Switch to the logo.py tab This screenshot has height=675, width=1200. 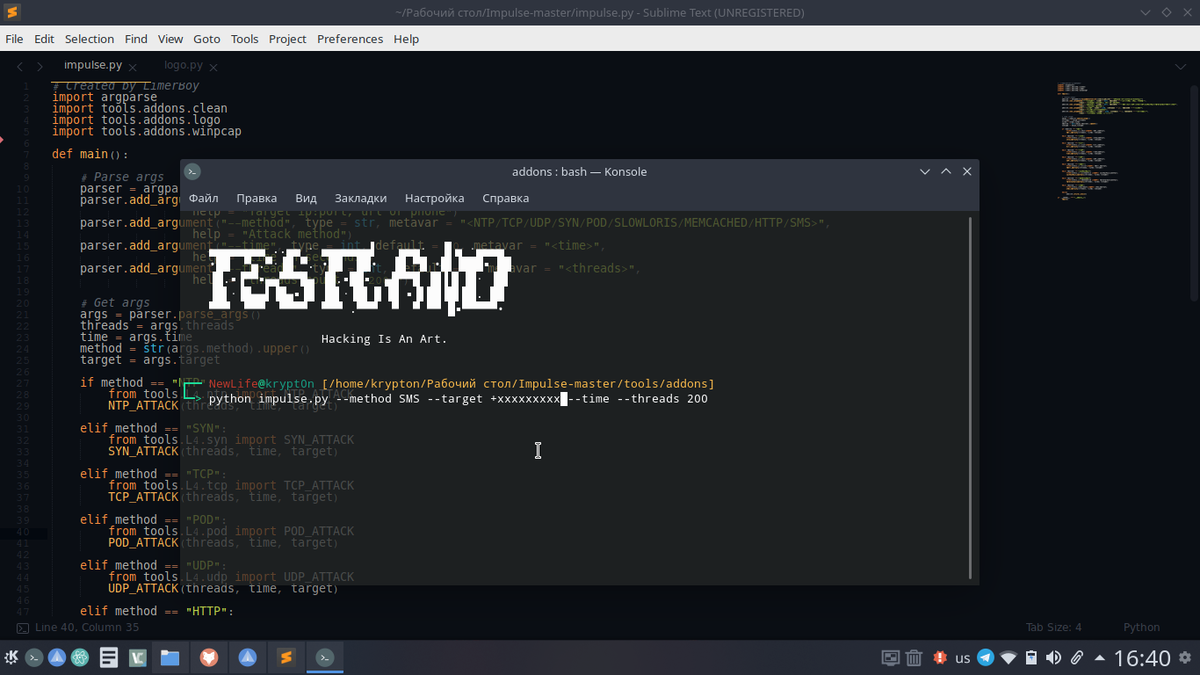(x=183, y=65)
